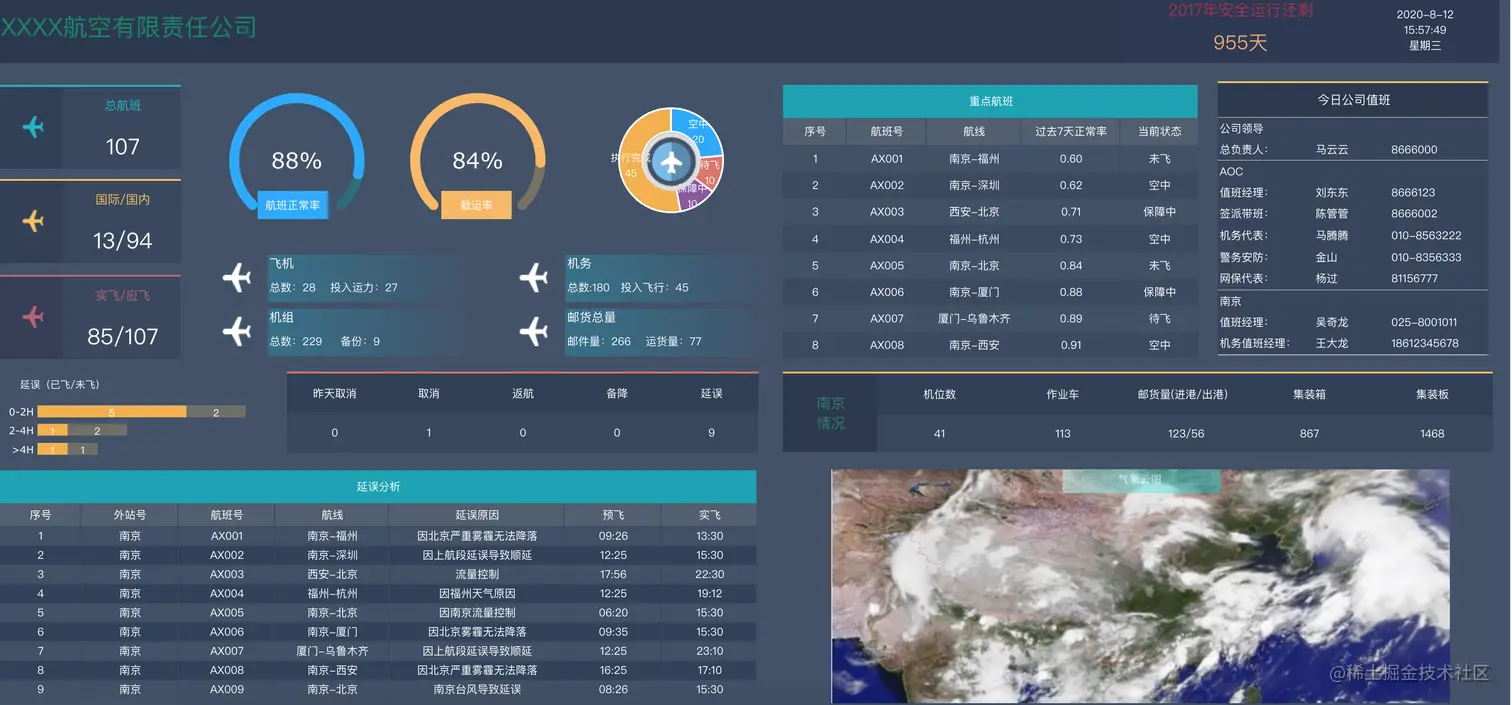Select the 南京情况 panel label
Viewport: 1512px width, 705px height.
[x=830, y=414]
